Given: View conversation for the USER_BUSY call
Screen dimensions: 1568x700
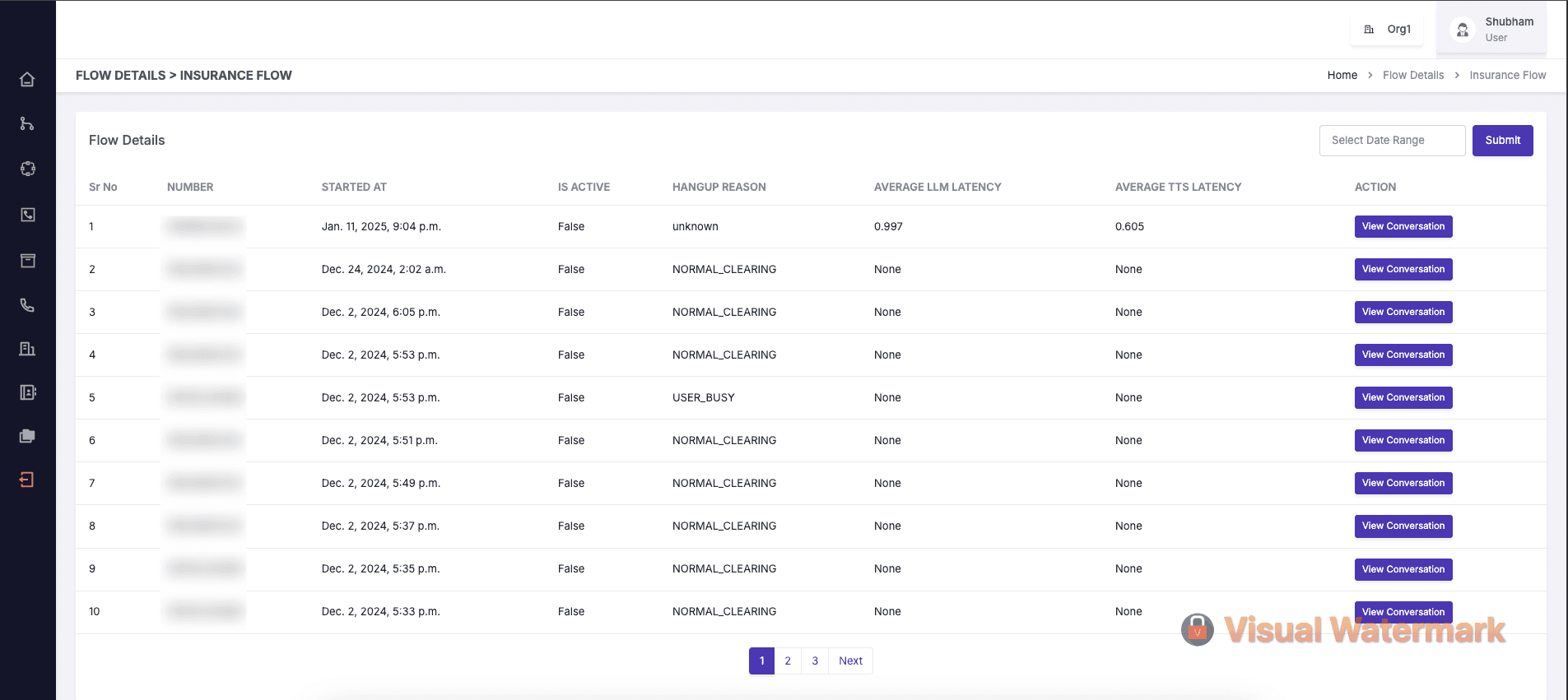Looking at the screenshot, I should pyautogui.click(x=1403, y=398).
